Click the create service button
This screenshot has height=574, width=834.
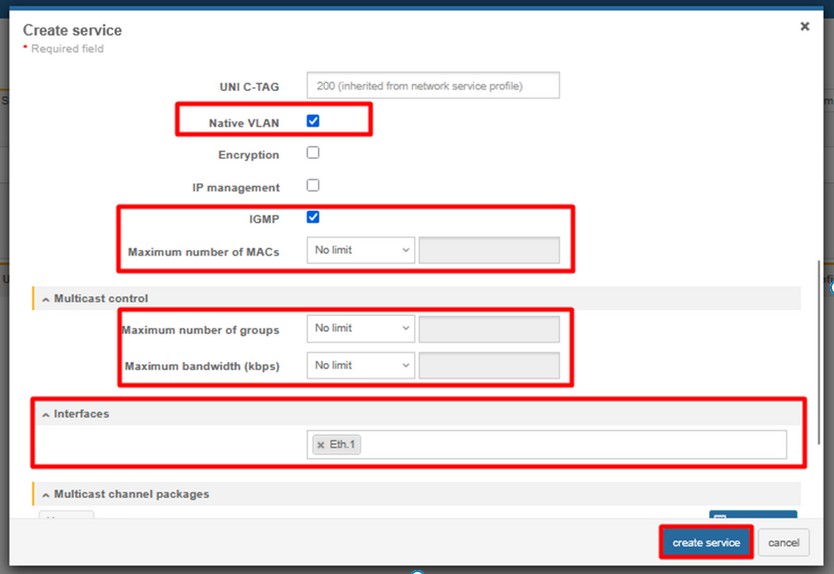point(706,543)
